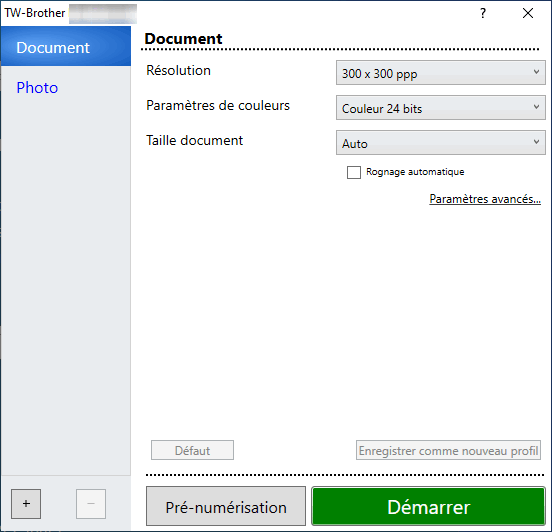Close the TW-Brother dialog window
This screenshot has width=552, height=532.
pyautogui.click(x=528, y=13)
